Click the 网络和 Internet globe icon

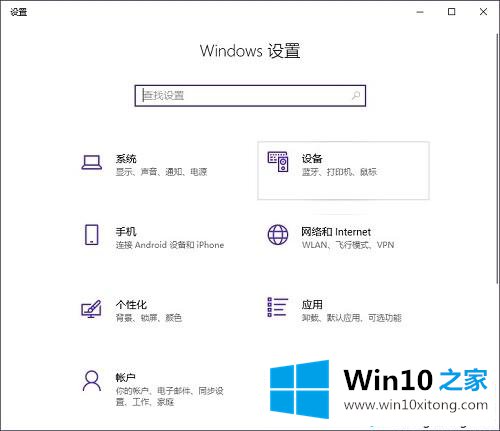pyautogui.click(x=278, y=235)
